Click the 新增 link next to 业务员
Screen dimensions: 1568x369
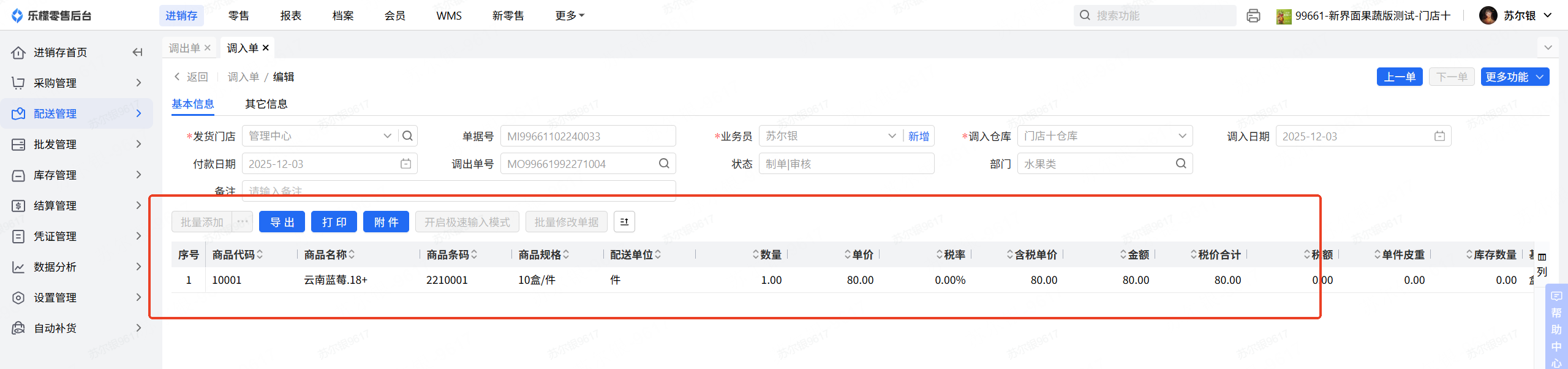click(918, 136)
